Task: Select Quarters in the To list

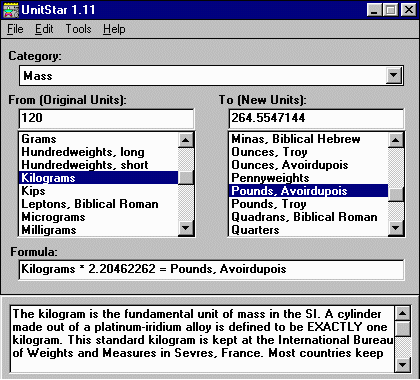Action: pyautogui.click(x=309, y=230)
